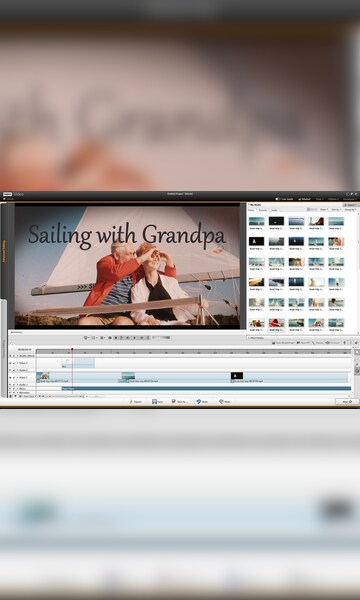The width and height of the screenshot is (360, 600).
Task: Click the Save floppy disk icon
Action: pyautogui.click(x=154, y=402)
